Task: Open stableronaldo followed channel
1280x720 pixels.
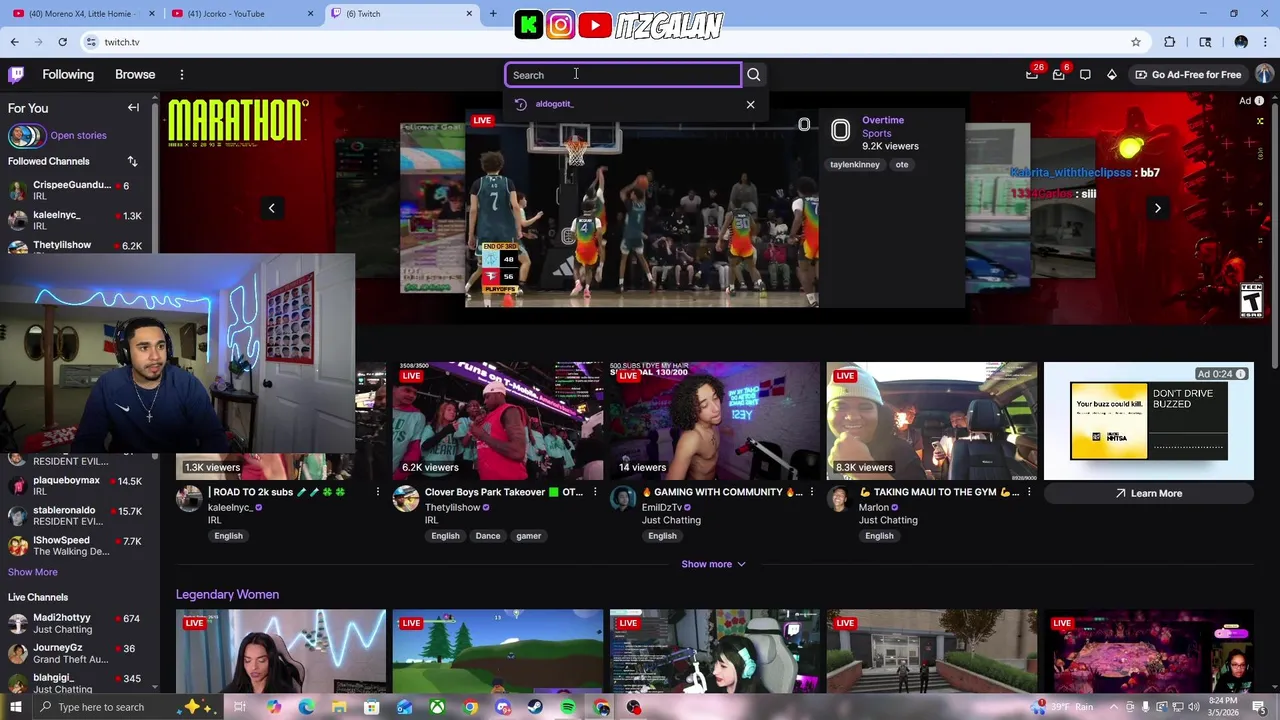Action: click(x=78, y=515)
